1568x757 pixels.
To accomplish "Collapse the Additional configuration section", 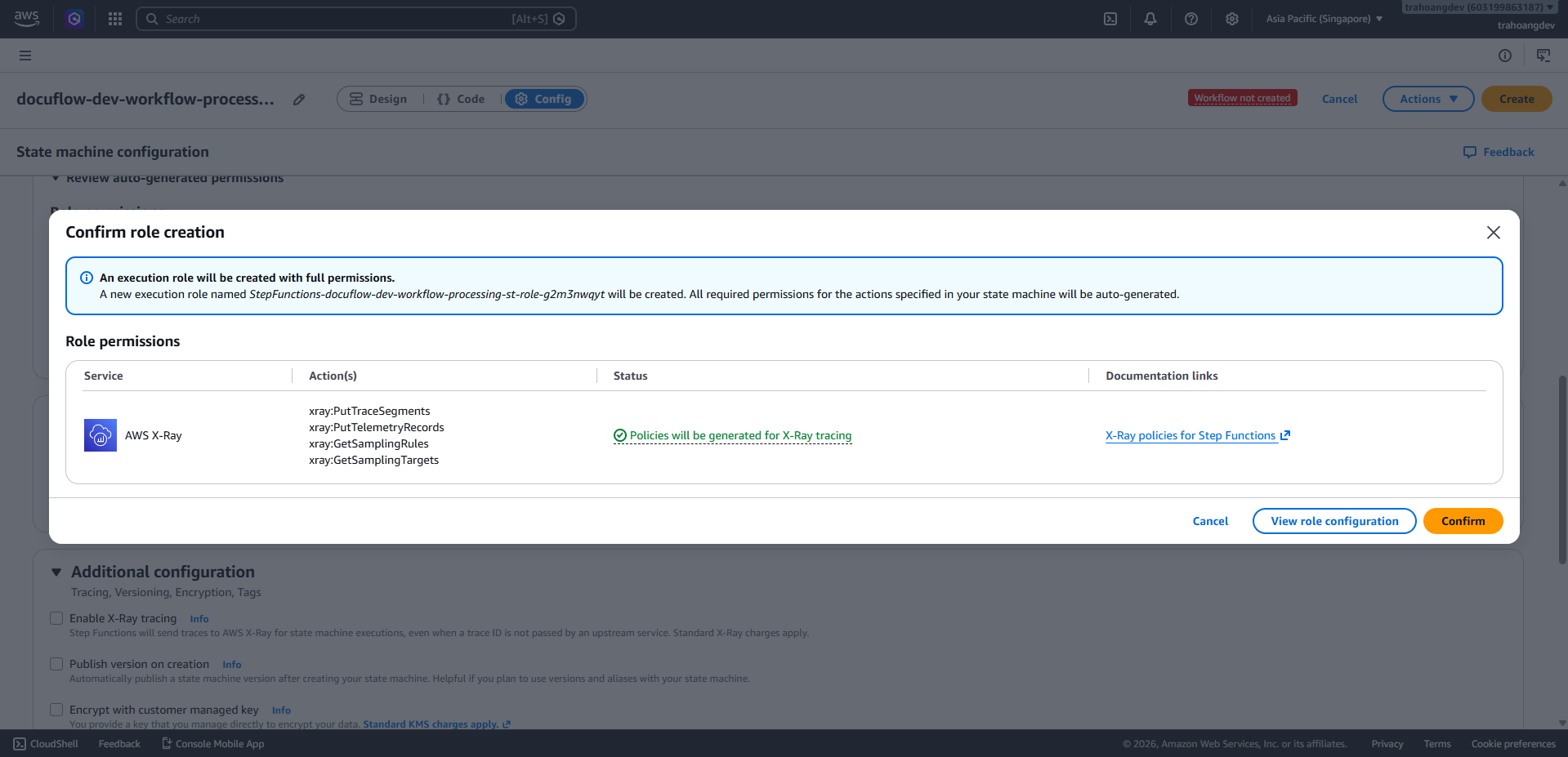I will [56, 572].
